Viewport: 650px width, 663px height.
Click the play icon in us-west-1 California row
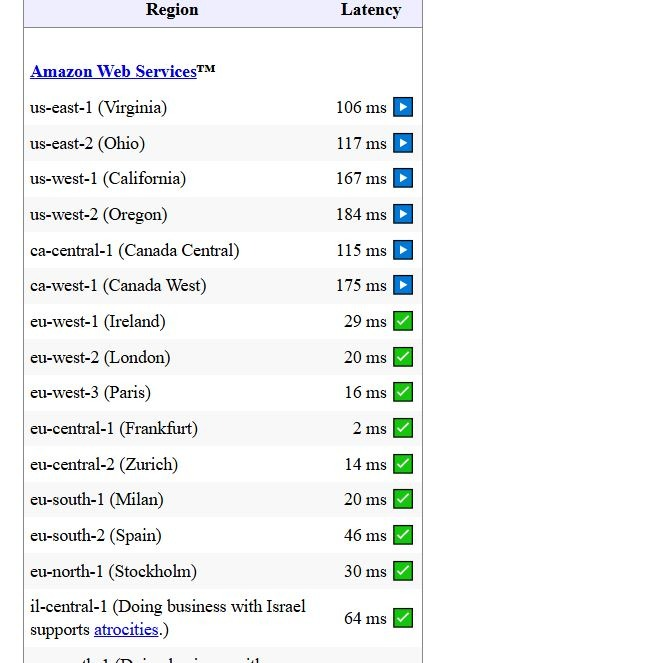coord(403,178)
